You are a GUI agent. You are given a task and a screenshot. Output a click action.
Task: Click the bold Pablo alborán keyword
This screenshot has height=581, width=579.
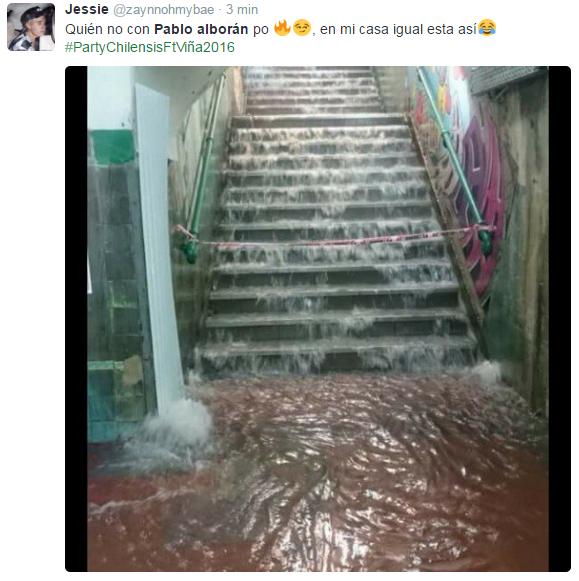pyautogui.click(x=201, y=29)
